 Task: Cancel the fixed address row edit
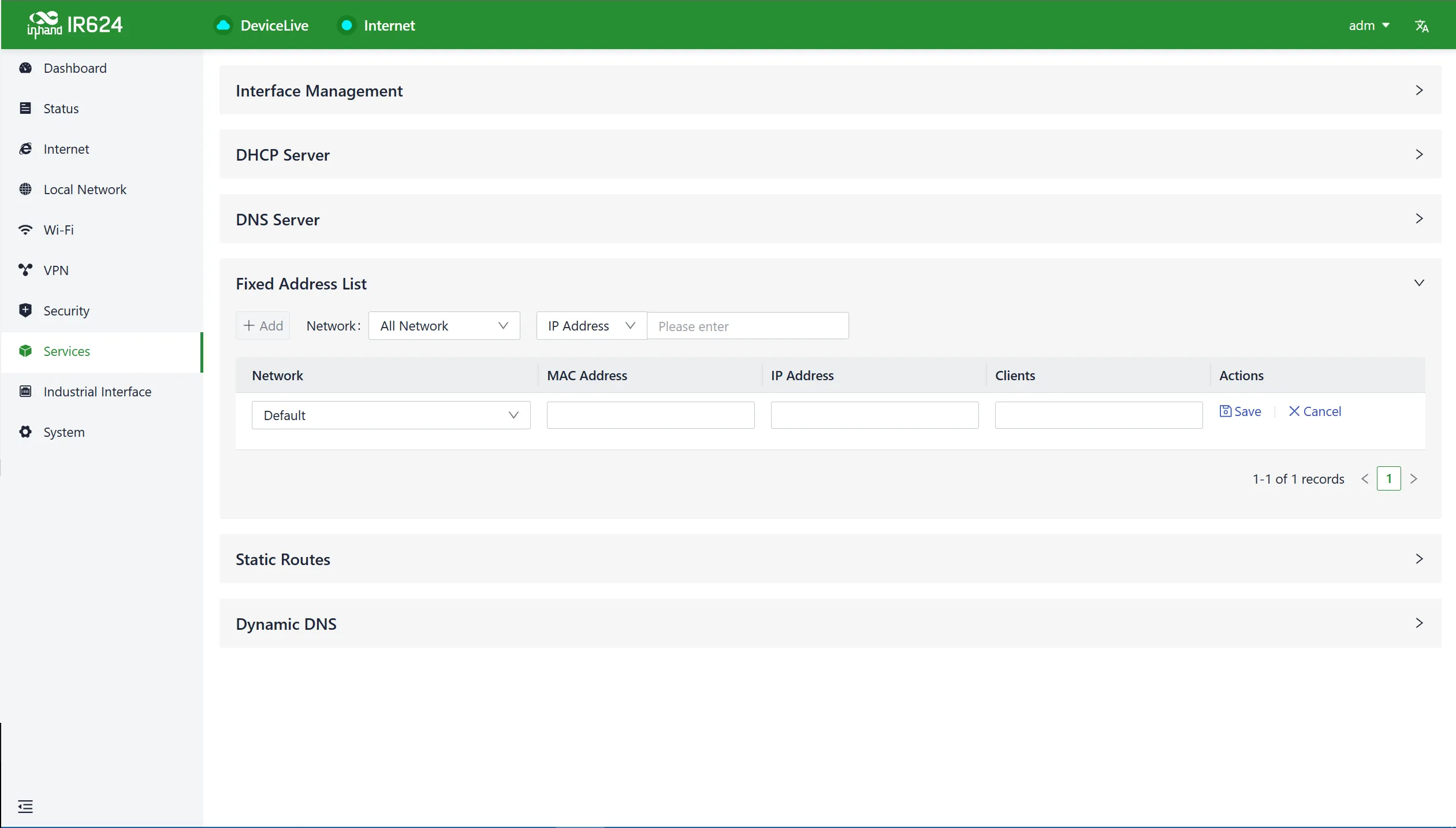[1315, 411]
